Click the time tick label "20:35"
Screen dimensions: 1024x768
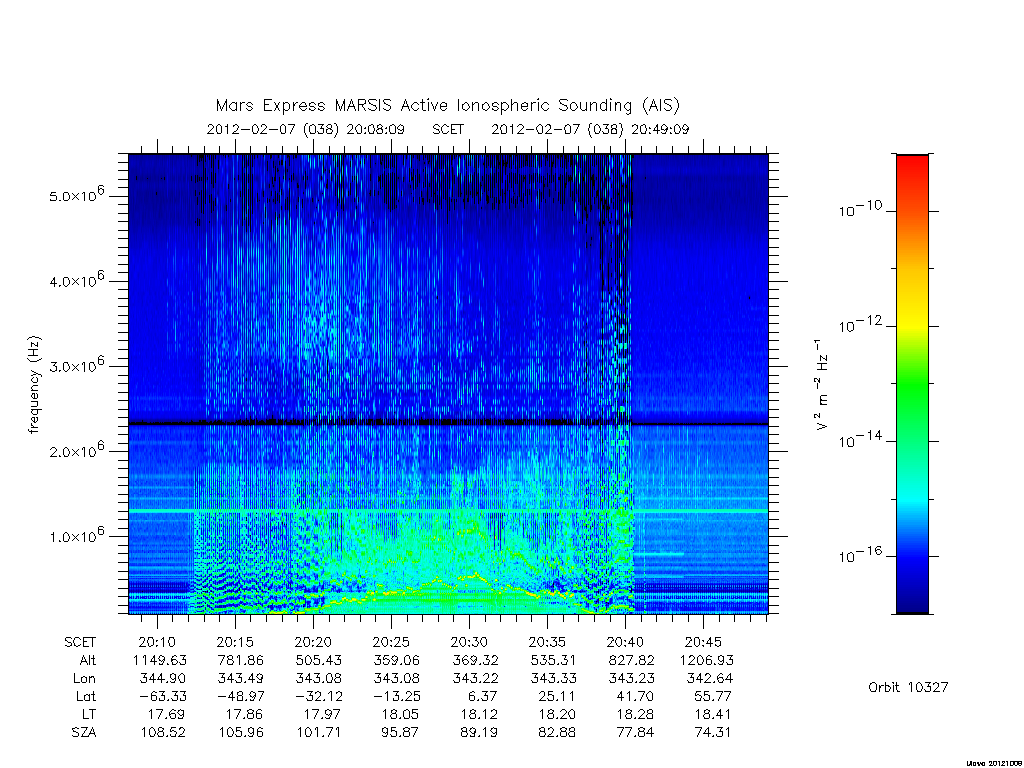coord(547,642)
